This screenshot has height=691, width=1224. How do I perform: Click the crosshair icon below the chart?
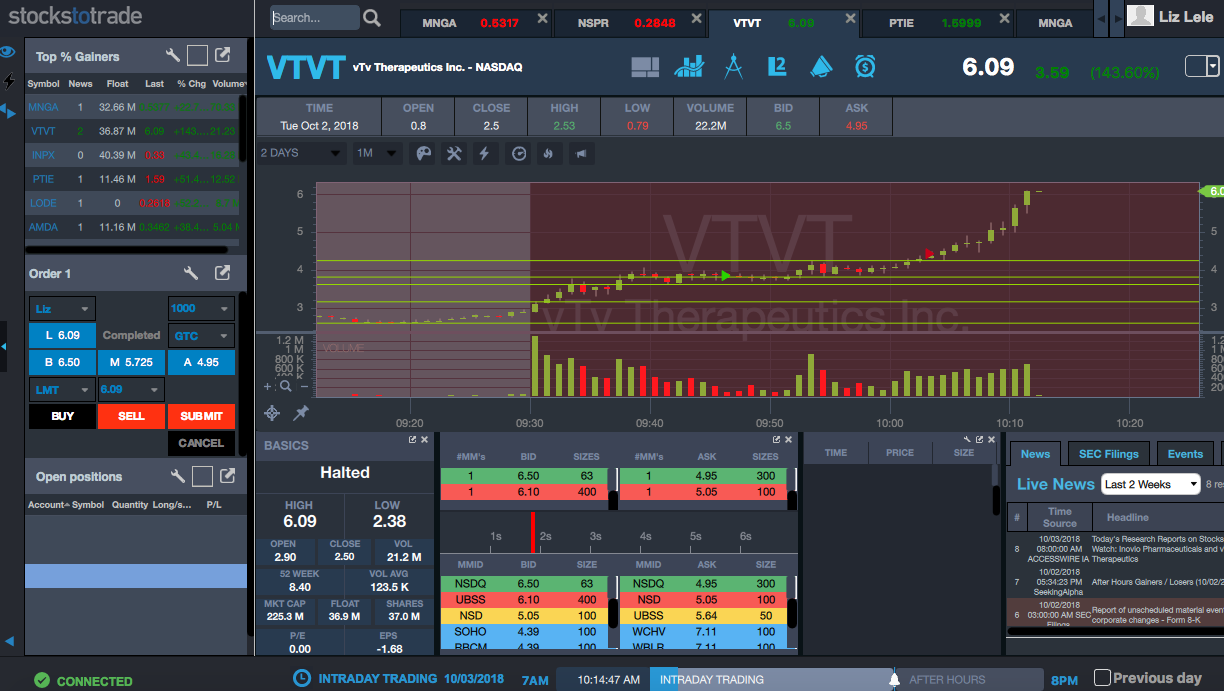coord(271,413)
